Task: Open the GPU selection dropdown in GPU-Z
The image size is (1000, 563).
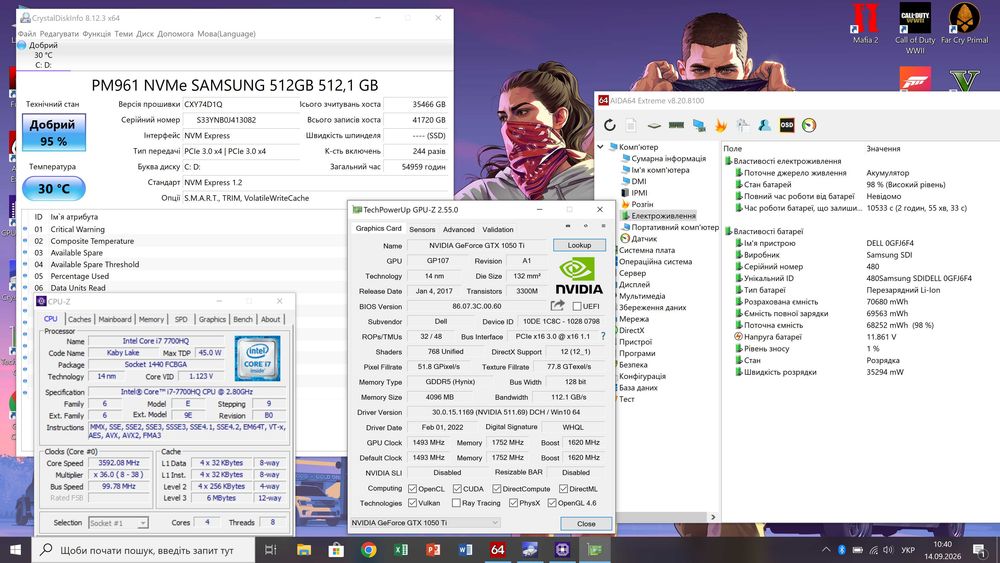Action: coord(425,522)
